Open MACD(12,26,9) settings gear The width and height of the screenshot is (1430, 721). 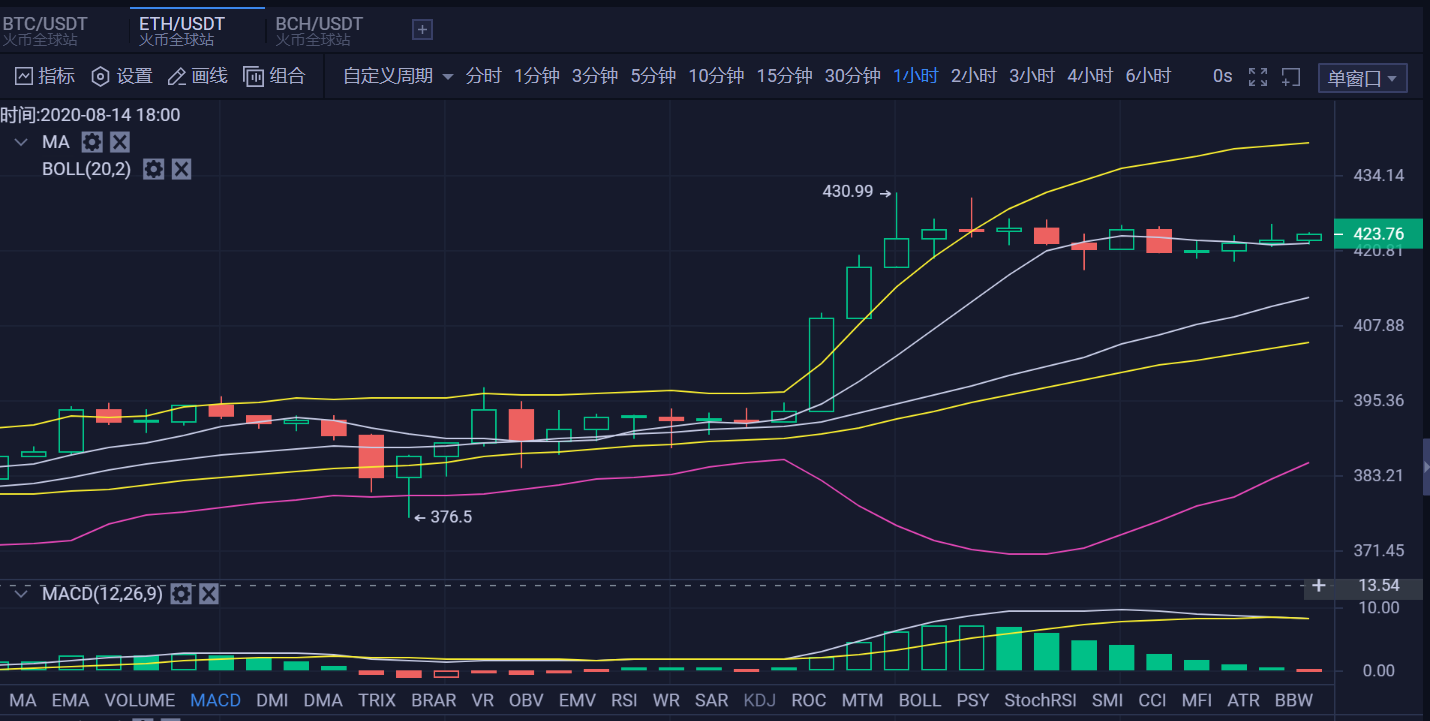pos(181,594)
